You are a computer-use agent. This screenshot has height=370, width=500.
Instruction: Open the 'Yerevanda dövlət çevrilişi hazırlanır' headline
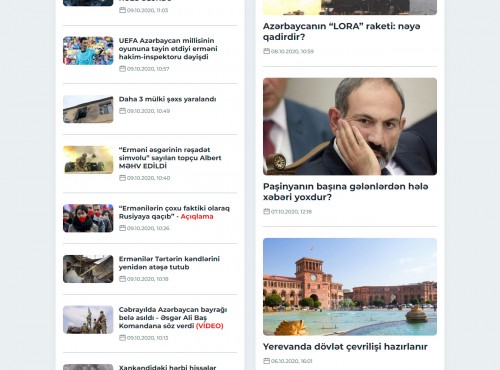tap(345, 347)
